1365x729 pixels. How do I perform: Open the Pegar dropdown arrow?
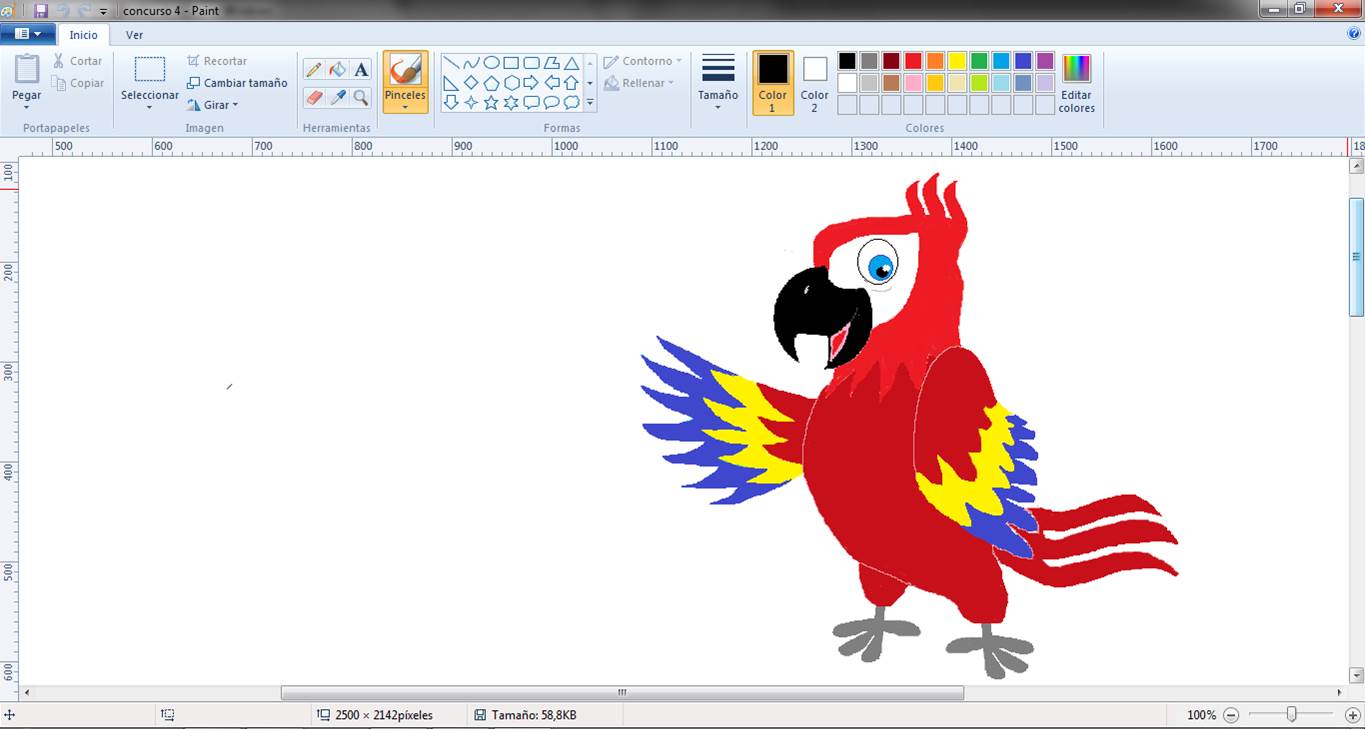27,107
